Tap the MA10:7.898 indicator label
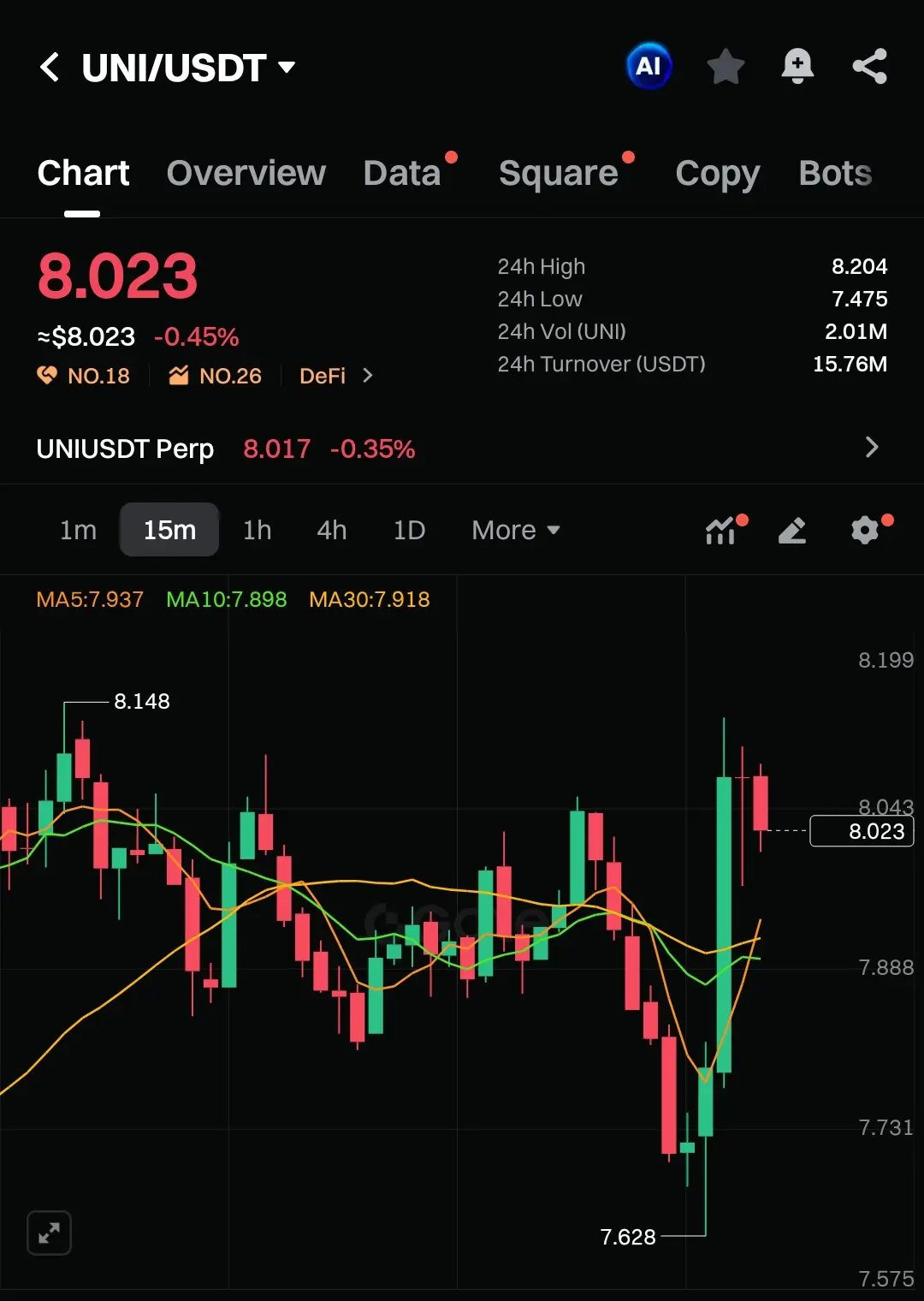 [227, 599]
